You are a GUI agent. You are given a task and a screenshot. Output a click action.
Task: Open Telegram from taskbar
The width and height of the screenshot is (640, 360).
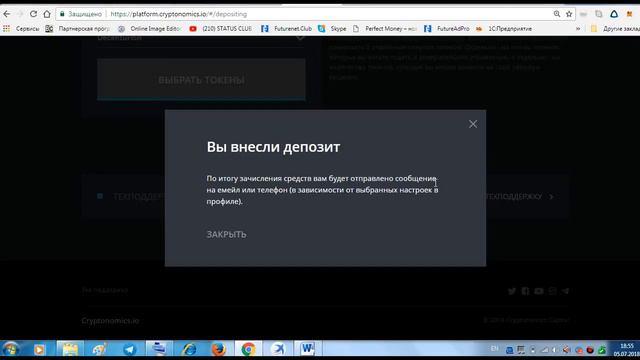[130, 349]
